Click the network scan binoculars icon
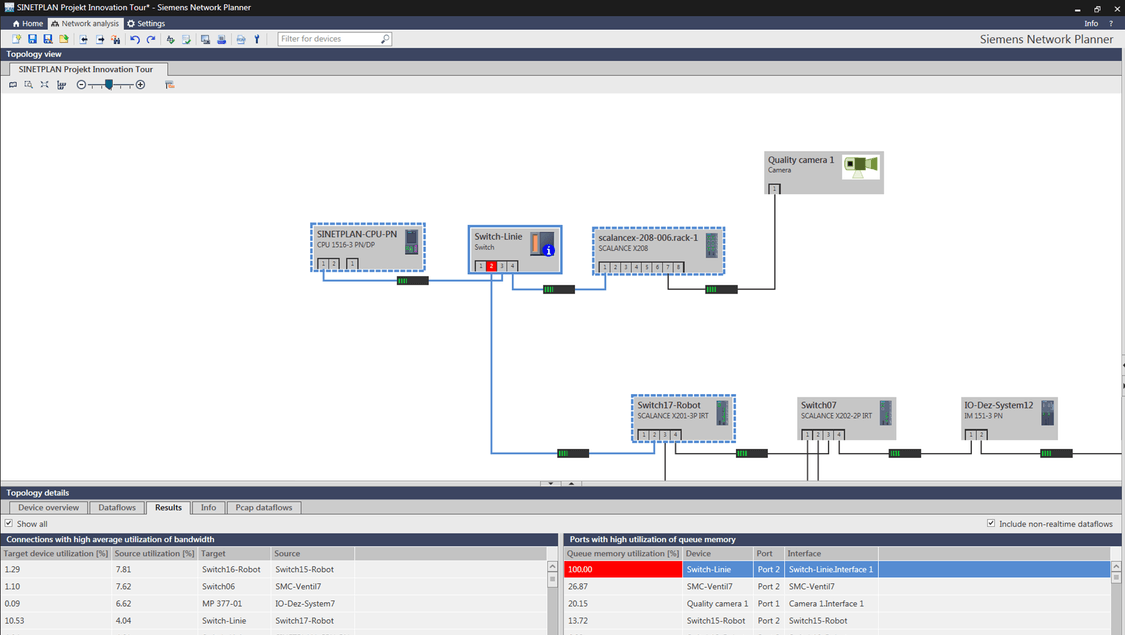 [x=116, y=39]
